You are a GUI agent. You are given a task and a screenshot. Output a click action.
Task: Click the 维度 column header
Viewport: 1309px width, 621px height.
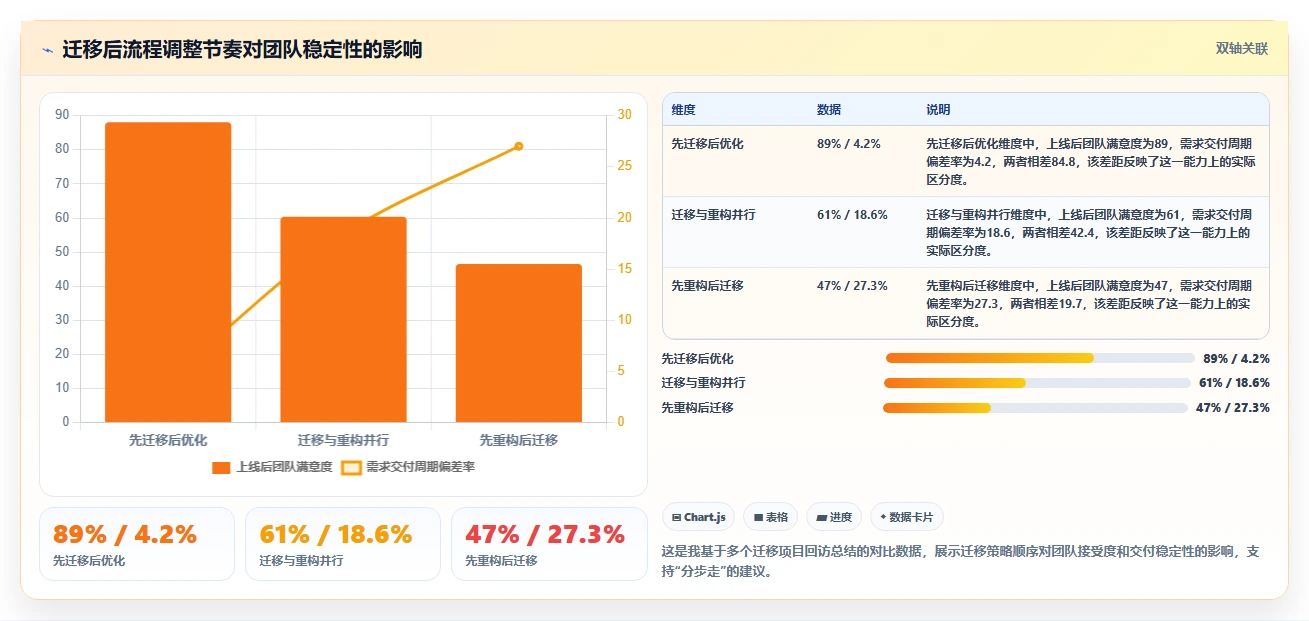(x=684, y=110)
